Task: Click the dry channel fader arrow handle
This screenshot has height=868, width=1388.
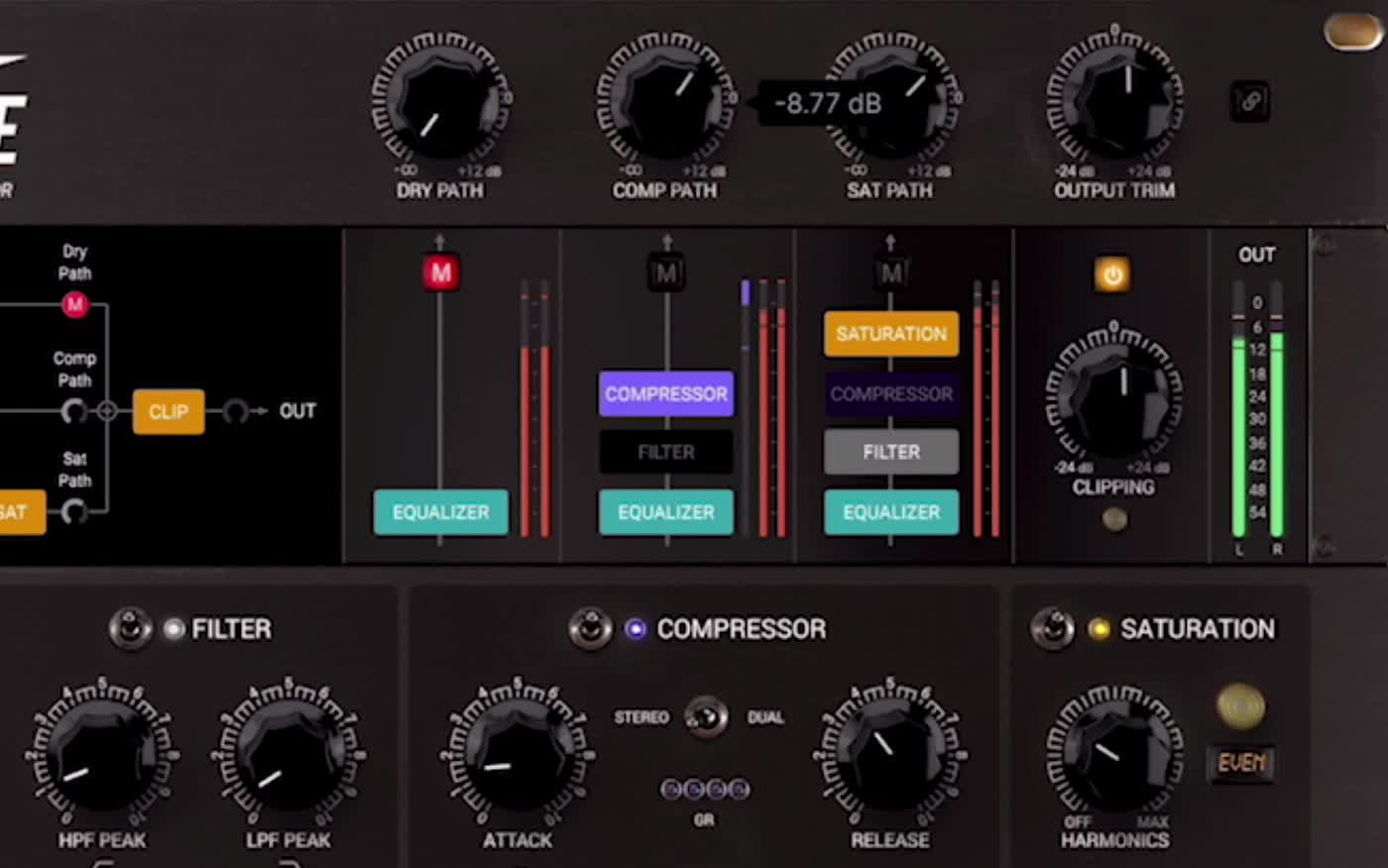Action: click(x=440, y=242)
